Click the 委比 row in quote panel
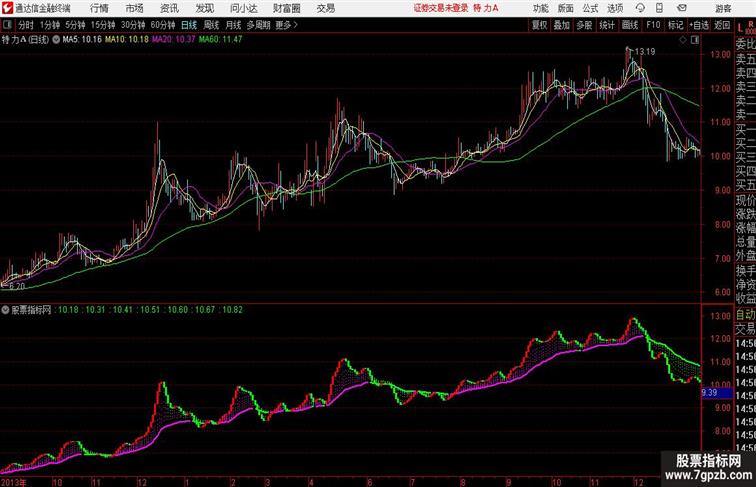The image size is (756, 487). click(x=745, y=44)
